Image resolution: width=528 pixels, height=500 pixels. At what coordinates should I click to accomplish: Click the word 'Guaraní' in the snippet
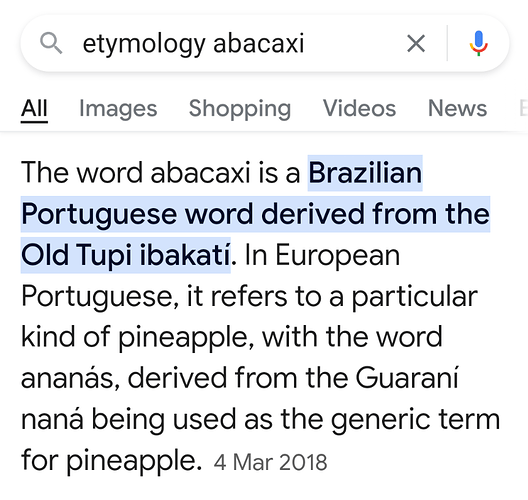(x=407, y=378)
